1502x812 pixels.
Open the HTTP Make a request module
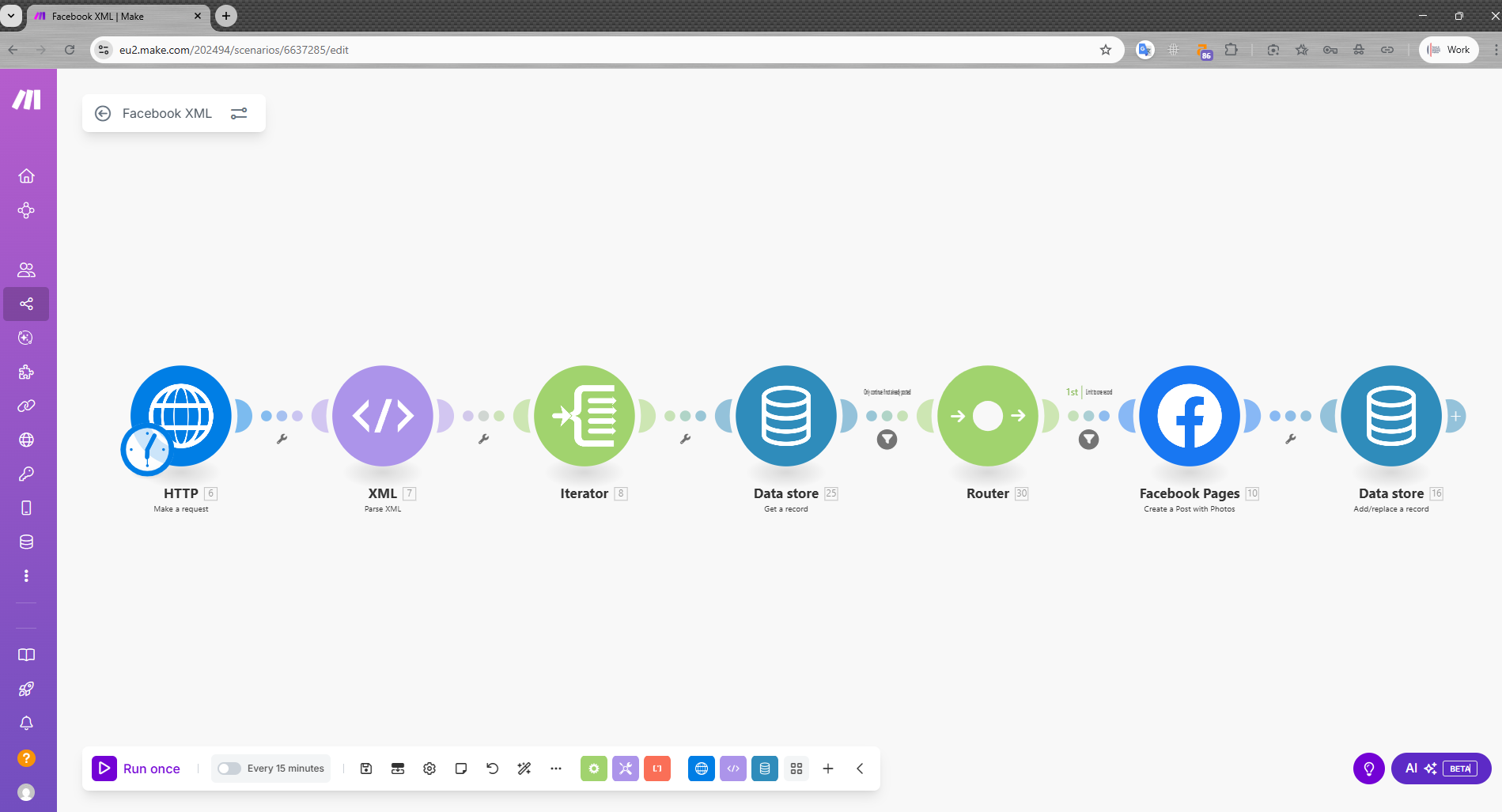[x=181, y=415]
